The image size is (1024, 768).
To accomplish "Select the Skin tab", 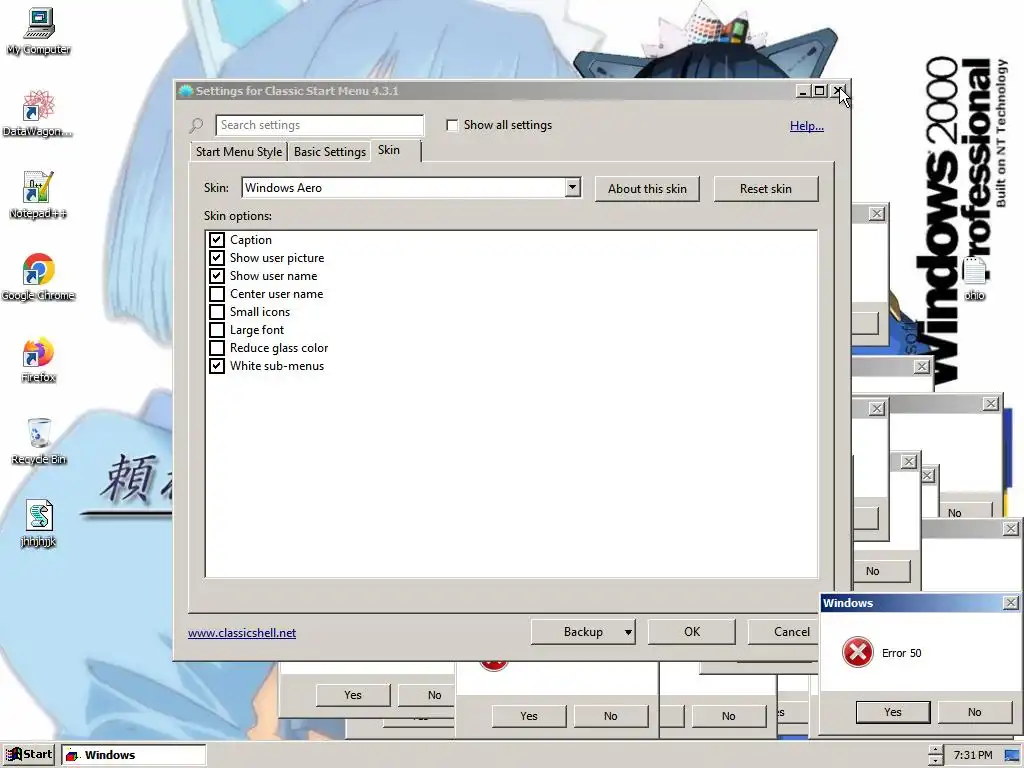I will tap(396, 150).
